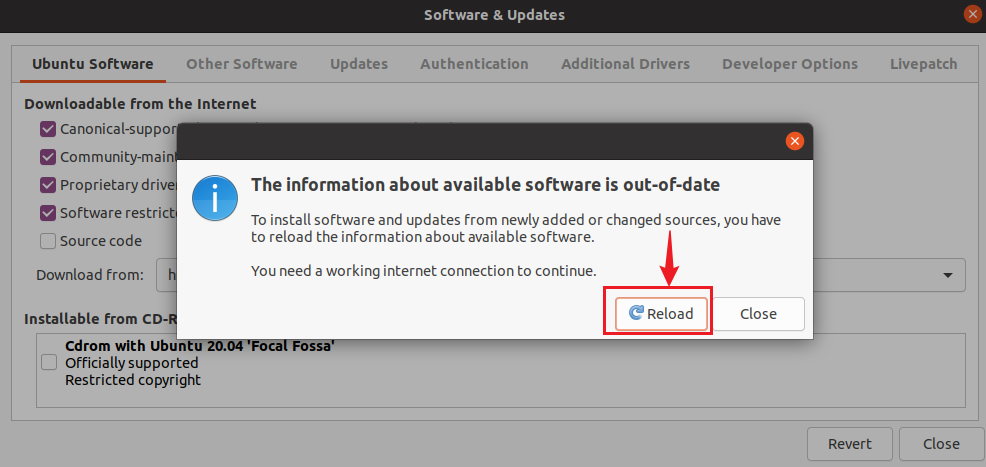Select the Authentication tab
This screenshot has height=467, width=986.
tap(474, 64)
